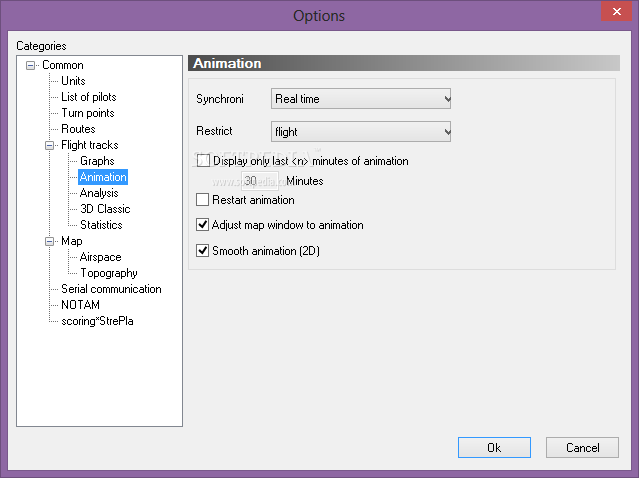Screen dimensions: 639x478
Task: Enable Display only last n minutes checkbox
Action: [x=203, y=161]
